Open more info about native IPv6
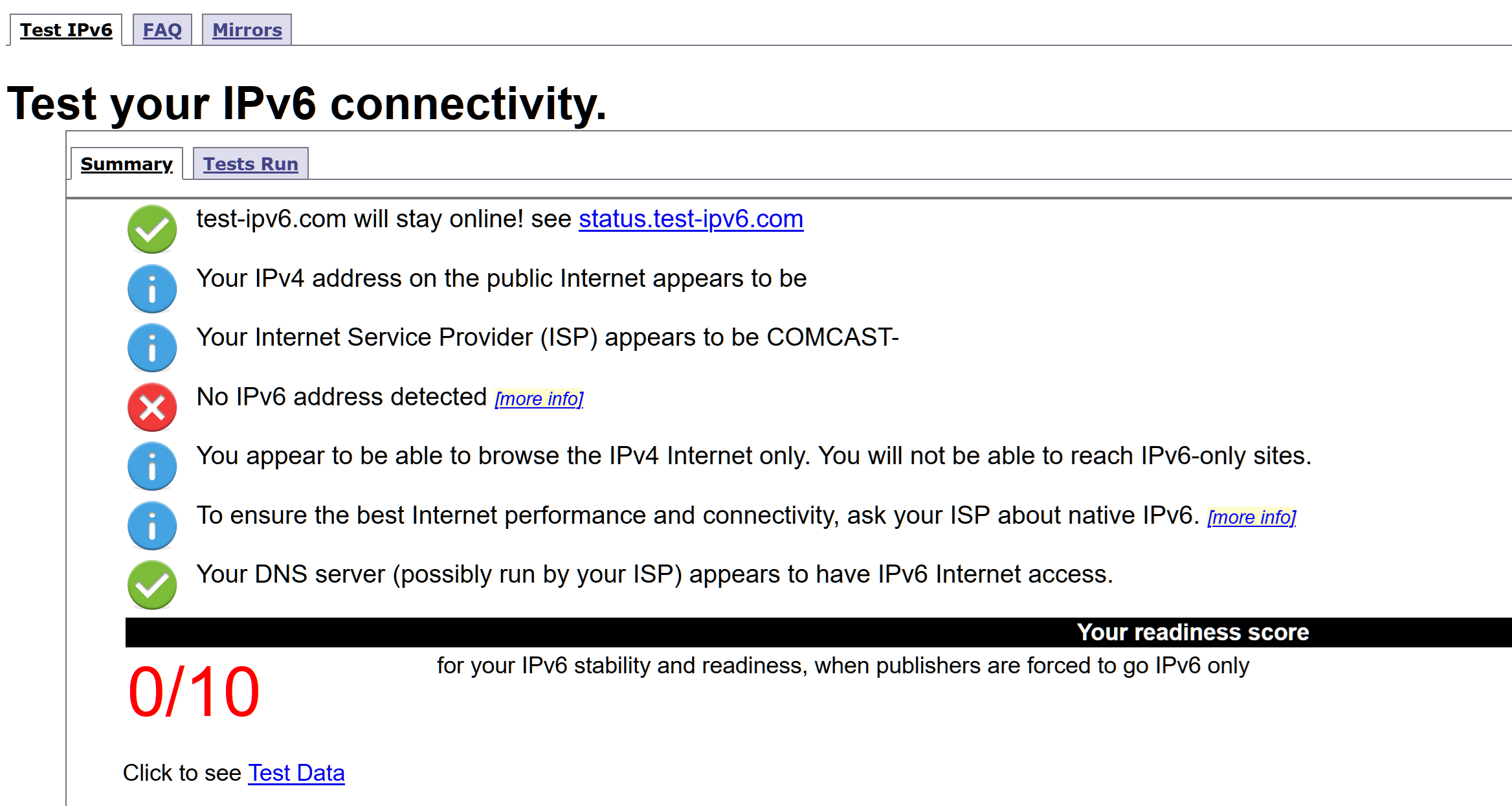 pyautogui.click(x=1252, y=517)
